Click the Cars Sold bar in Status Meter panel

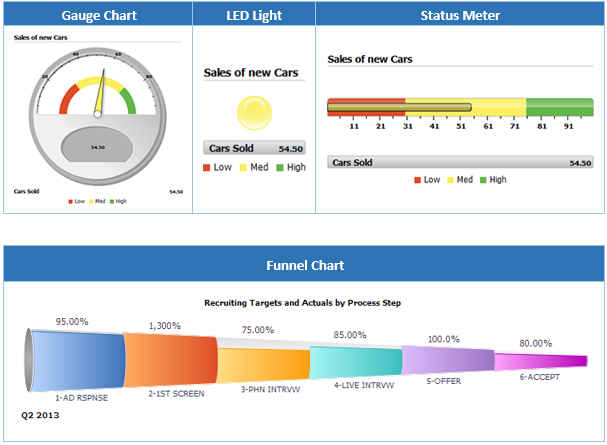461,162
